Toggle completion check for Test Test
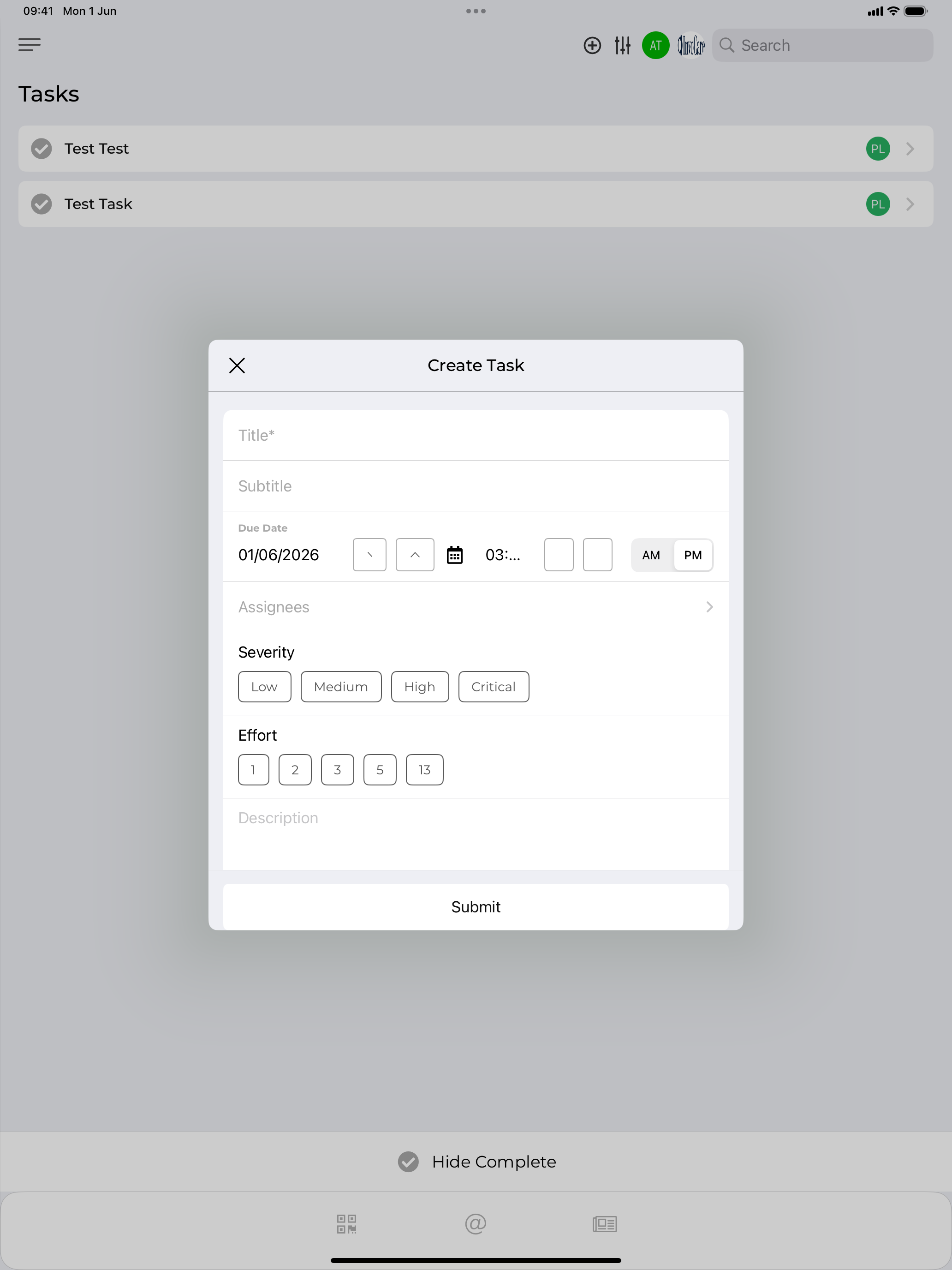Viewport: 952px width, 1270px height. (42, 149)
